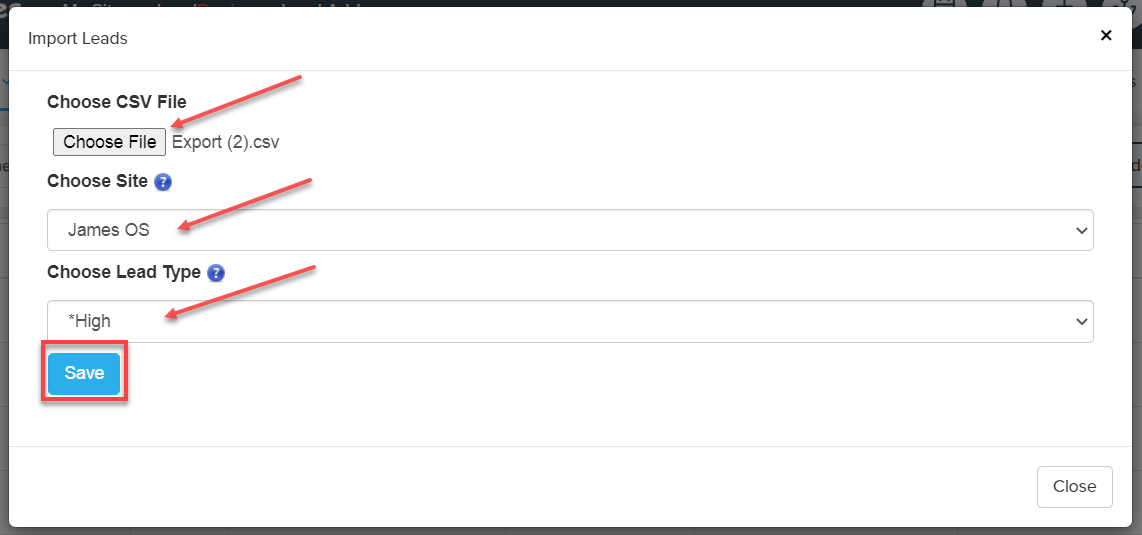Save the lead import settings
The height and width of the screenshot is (535, 1142).
[x=84, y=373]
